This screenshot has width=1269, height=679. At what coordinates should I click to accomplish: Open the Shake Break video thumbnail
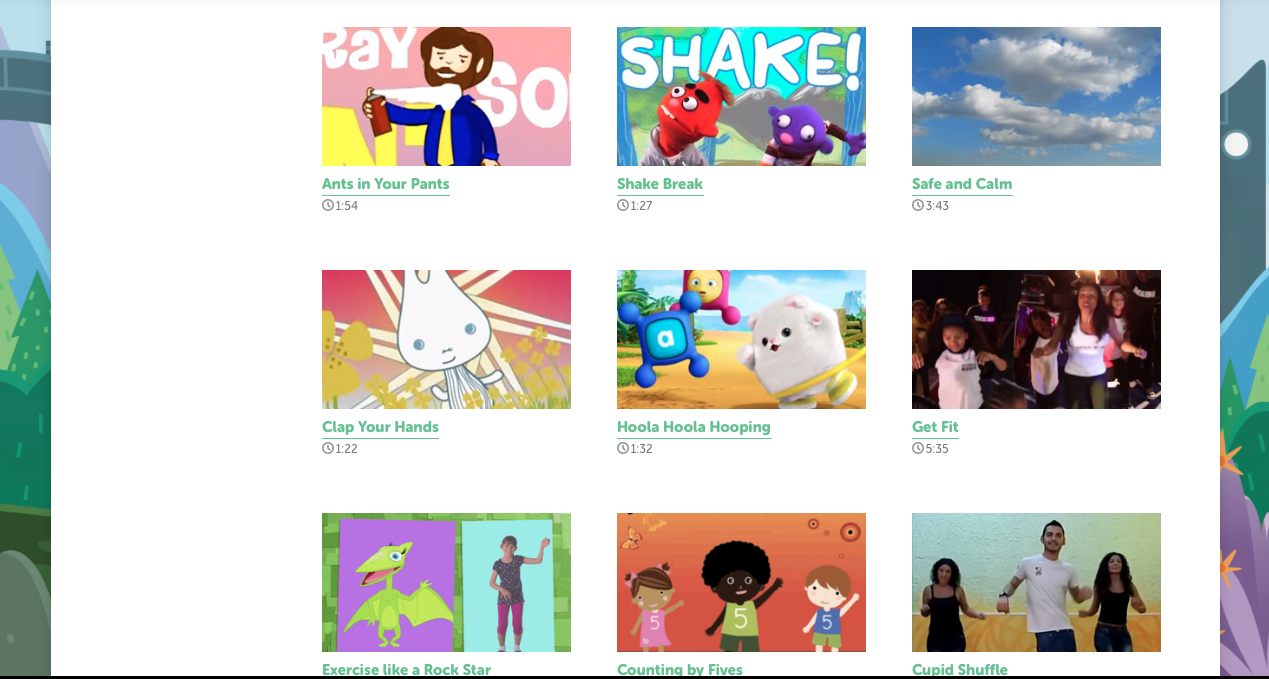point(741,96)
